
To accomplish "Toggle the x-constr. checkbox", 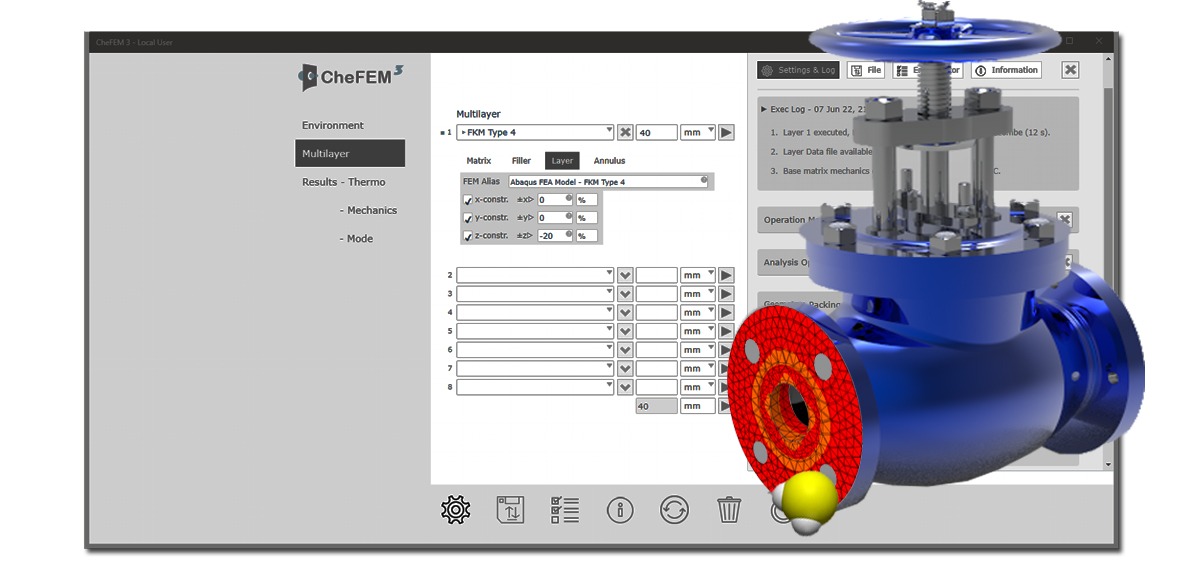I will [468, 200].
